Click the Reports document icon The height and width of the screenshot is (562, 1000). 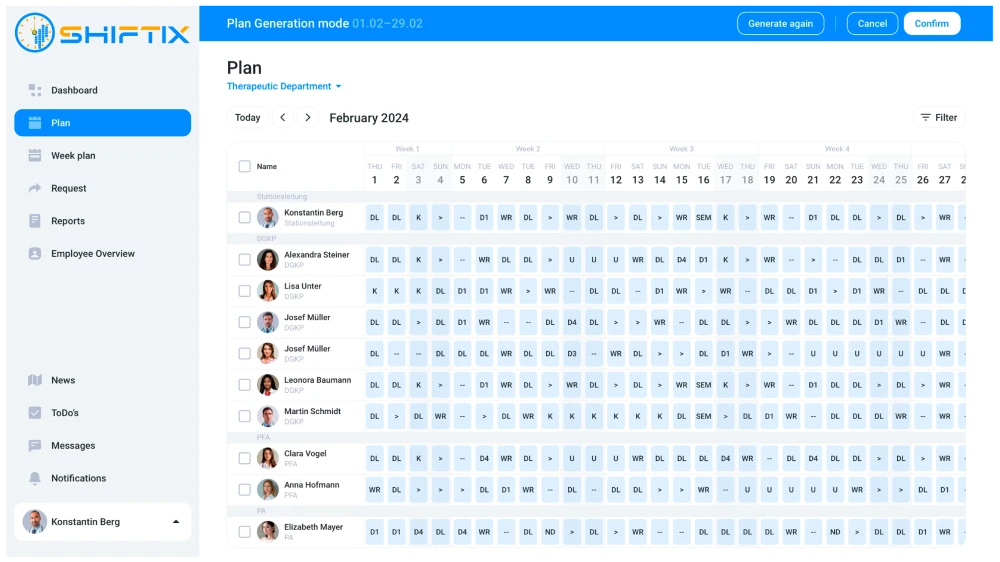(x=35, y=221)
